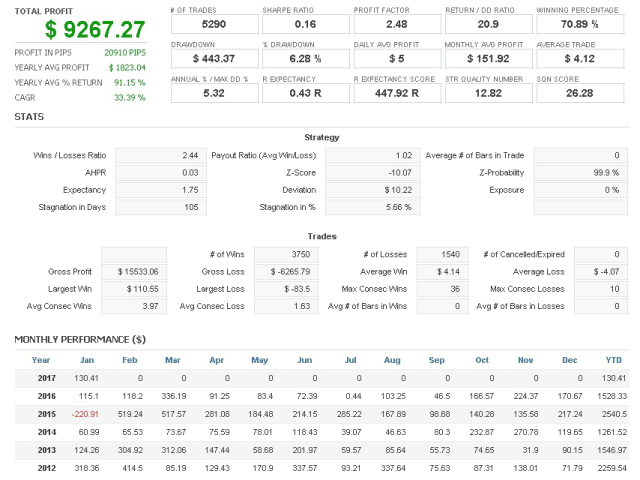Screen dimensions: 640x480
Task: Click the Expectancy field showing 1.75
Action: coord(161,190)
